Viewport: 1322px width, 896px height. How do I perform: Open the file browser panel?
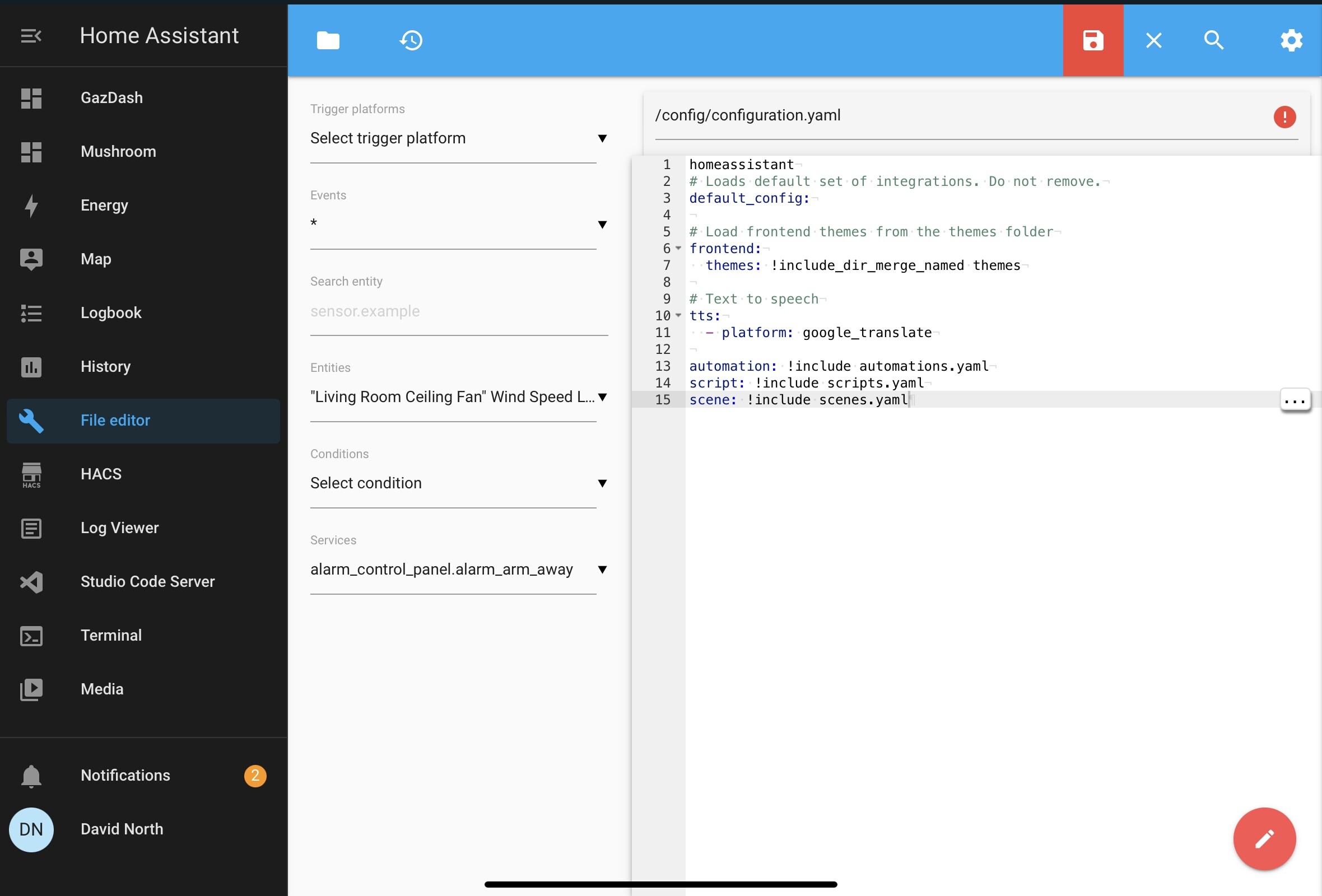pyautogui.click(x=328, y=40)
